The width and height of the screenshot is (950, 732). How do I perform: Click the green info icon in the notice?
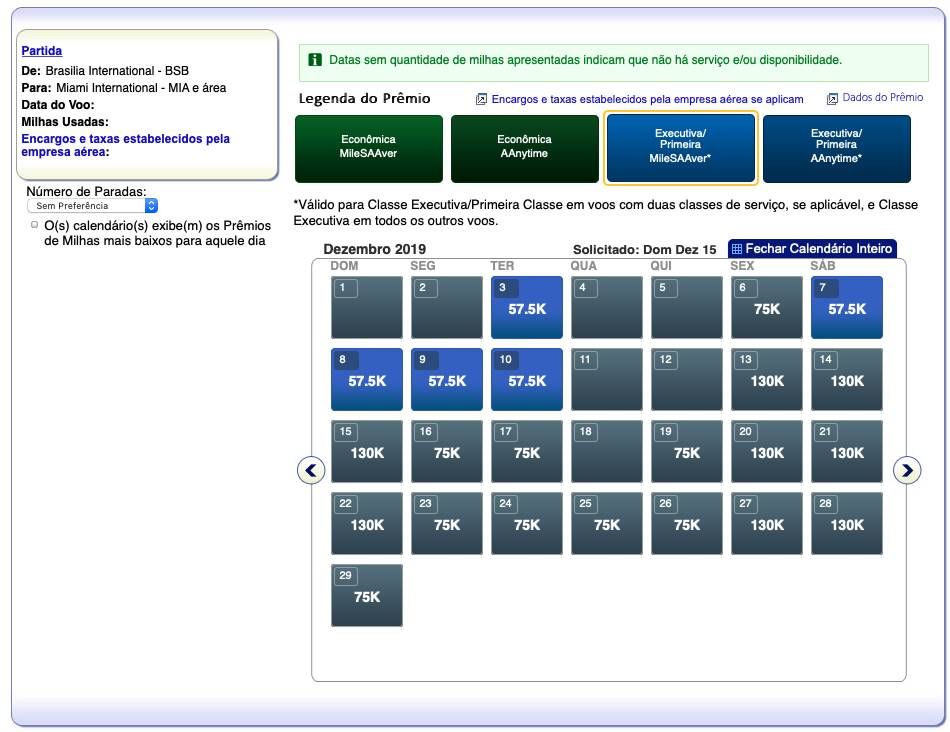[x=315, y=59]
